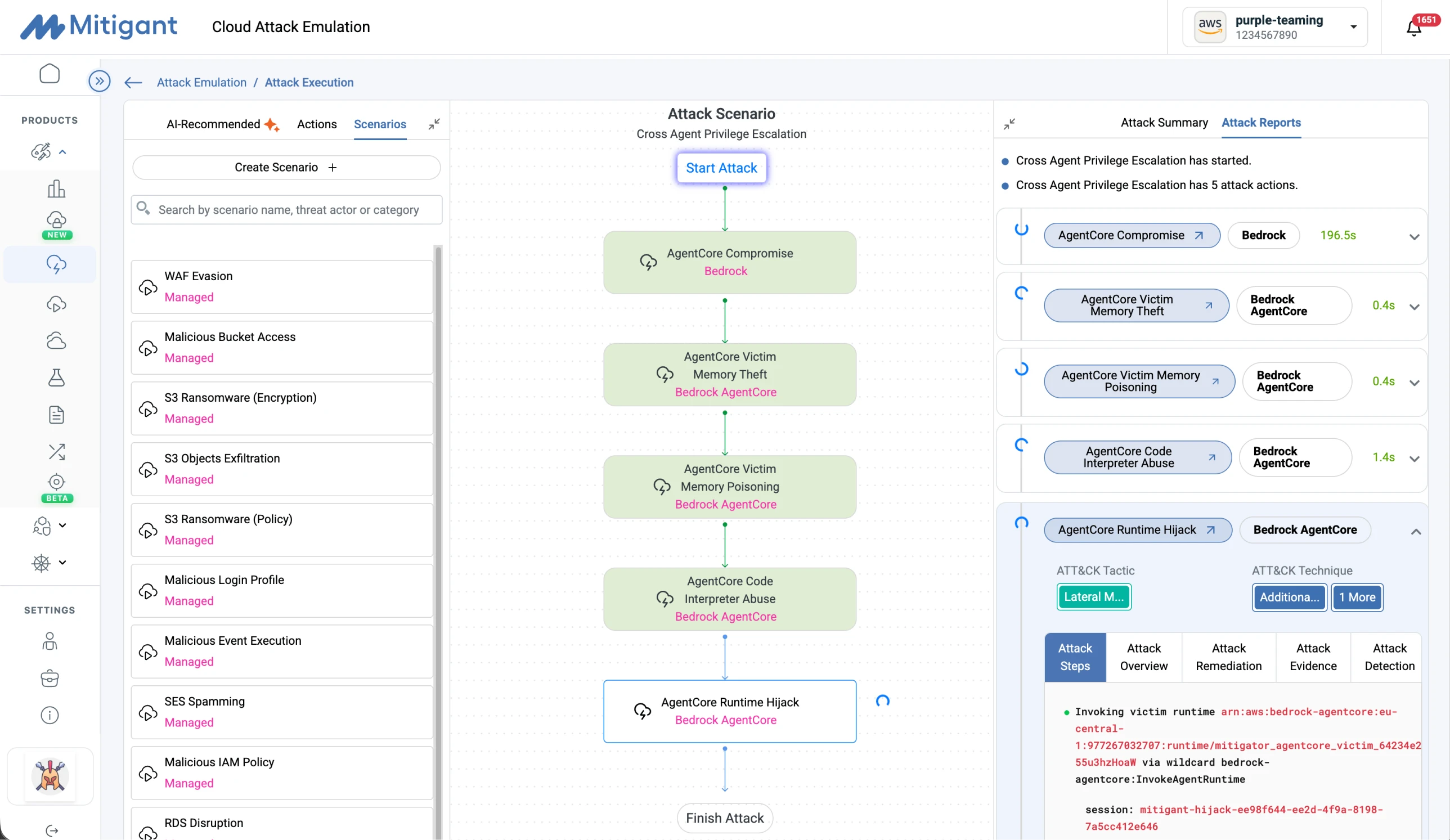
Task: Open the user settings icon
Action: 50,641
